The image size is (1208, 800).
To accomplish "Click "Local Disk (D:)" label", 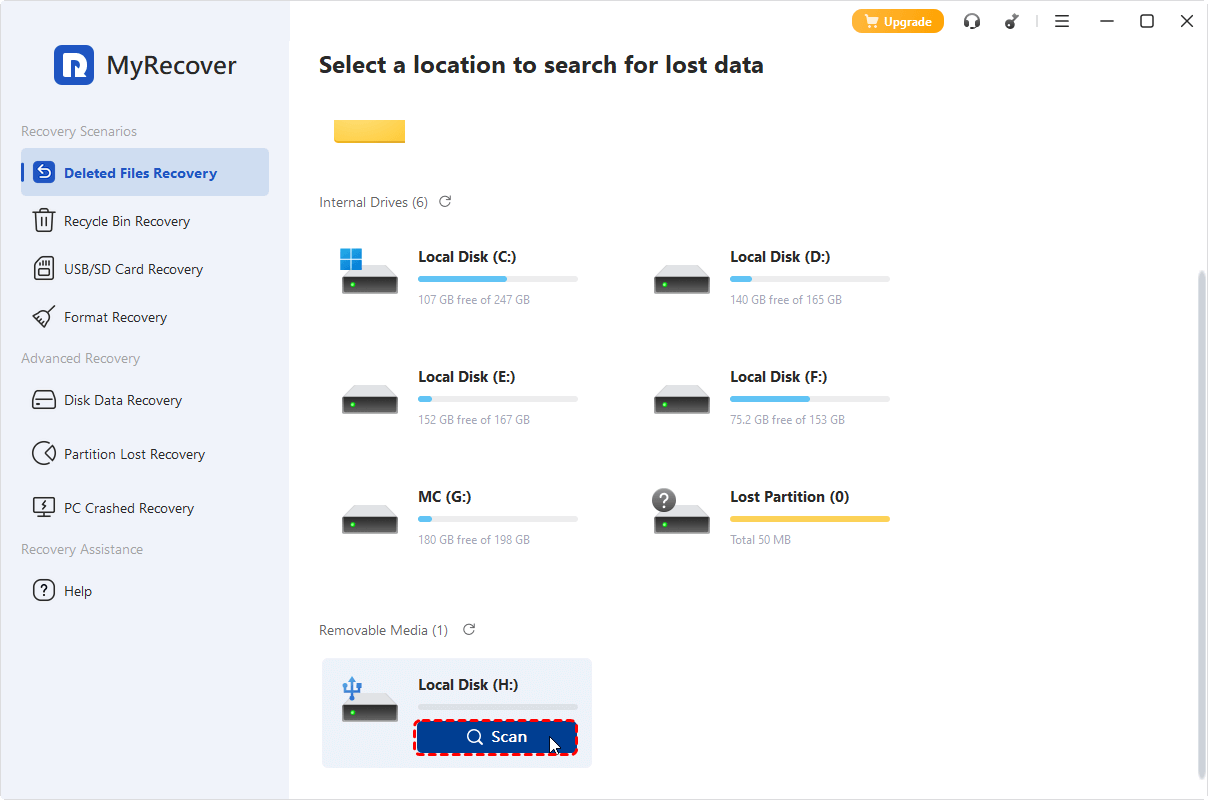I will pyautogui.click(x=780, y=257).
